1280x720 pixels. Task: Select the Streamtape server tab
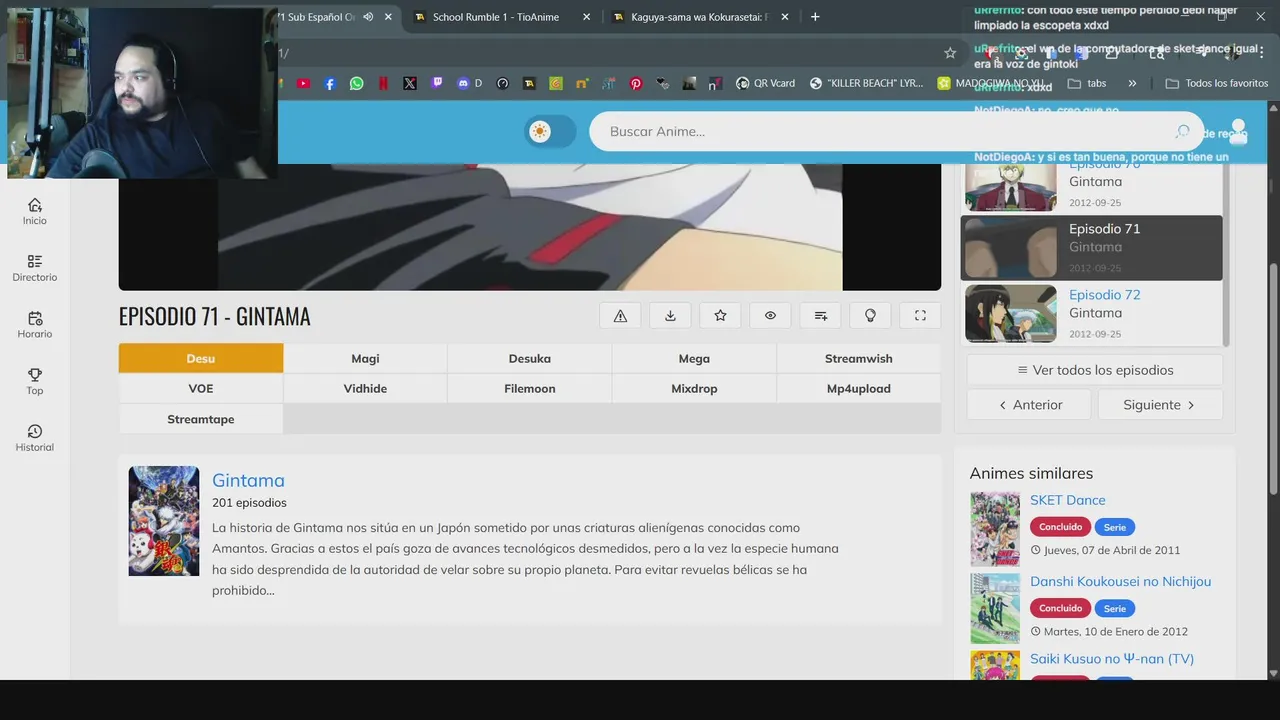coord(201,419)
